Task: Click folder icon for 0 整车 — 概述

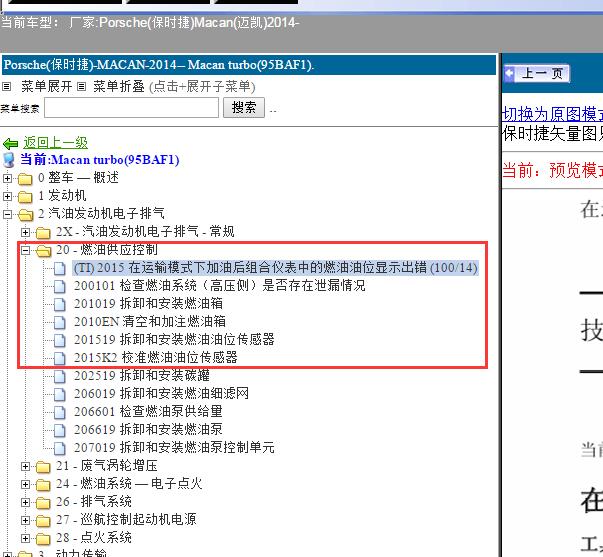Action: coord(25,178)
